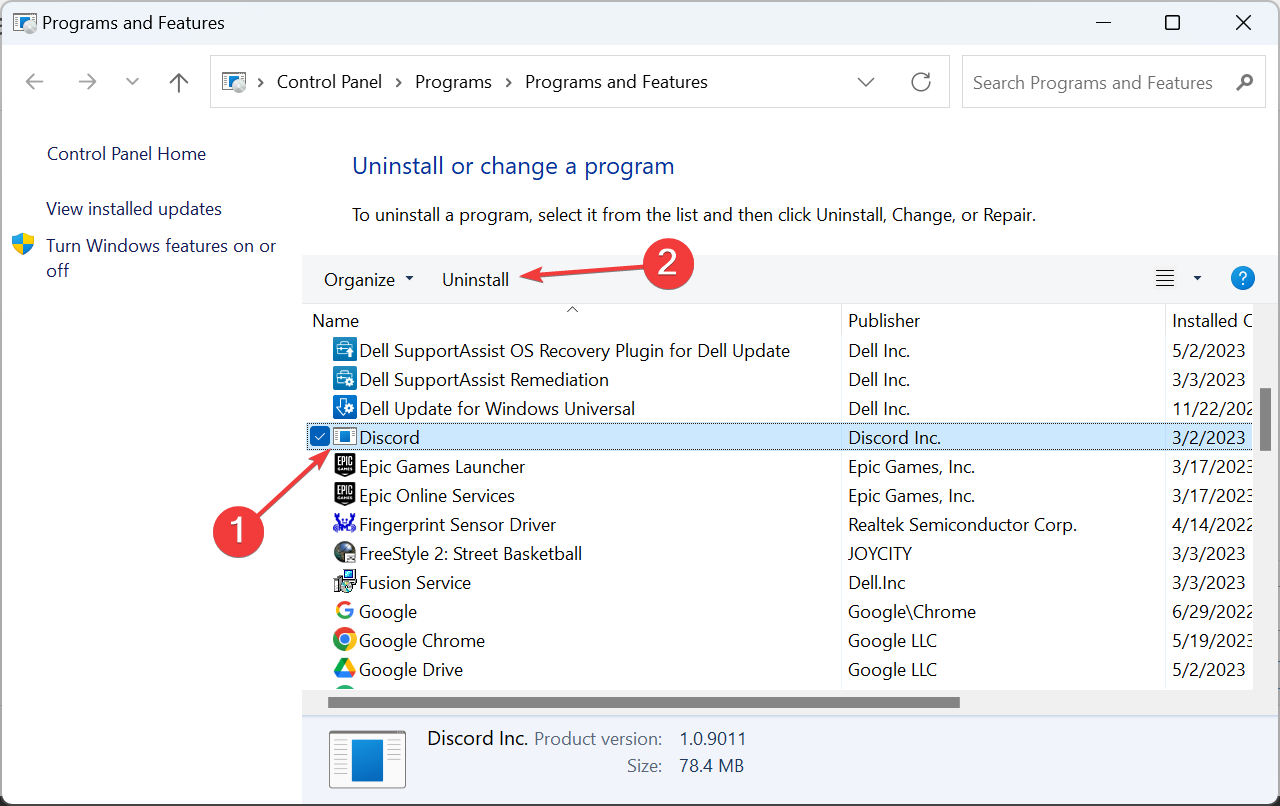Image resolution: width=1280 pixels, height=806 pixels.
Task: Click Google\Chrome publisher cell
Action: (x=912, y=611)
